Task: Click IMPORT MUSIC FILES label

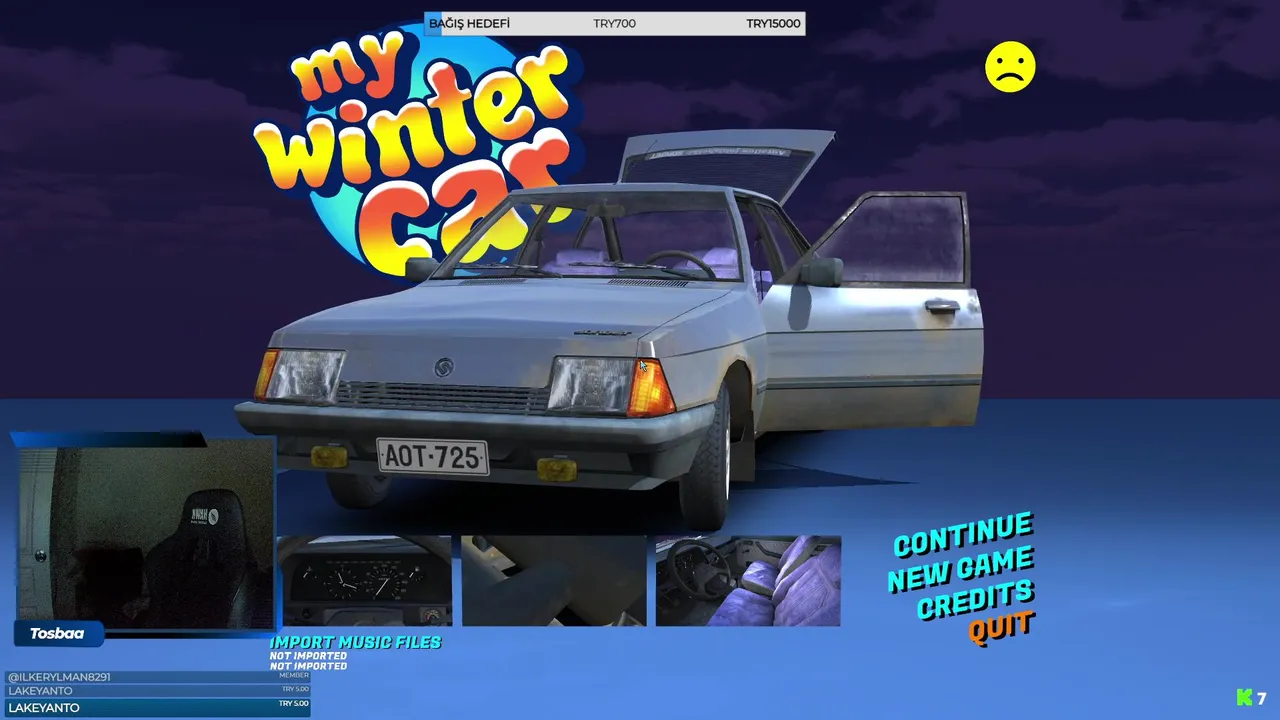Action: pos(355,642)
